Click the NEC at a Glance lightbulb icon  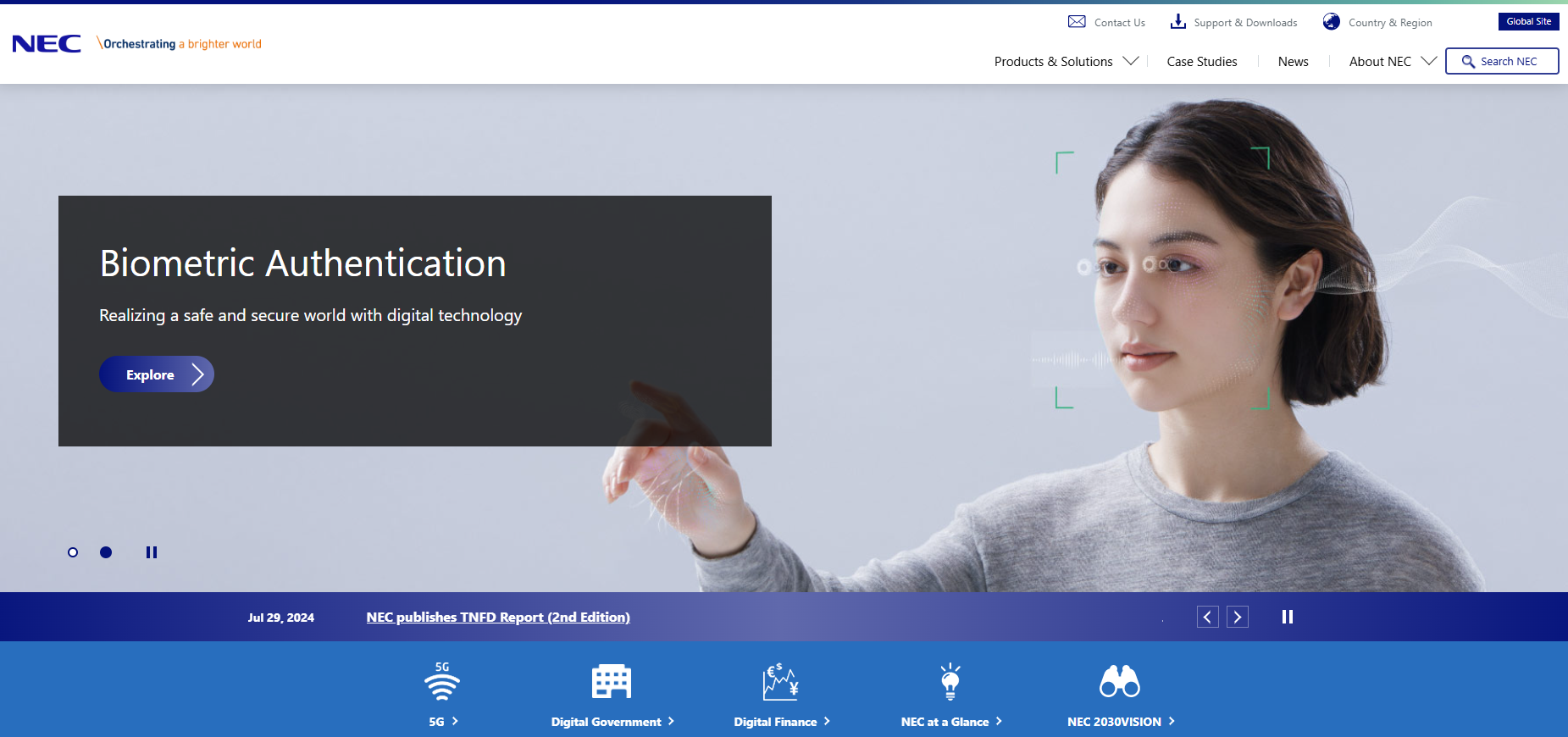[950, 681]
